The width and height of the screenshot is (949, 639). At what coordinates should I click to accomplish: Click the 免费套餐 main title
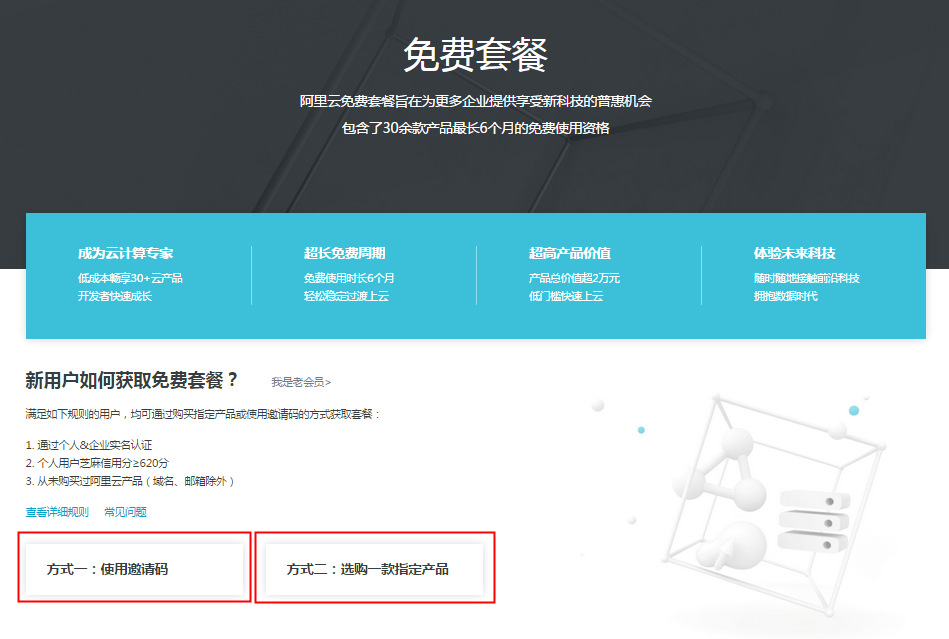475,54
